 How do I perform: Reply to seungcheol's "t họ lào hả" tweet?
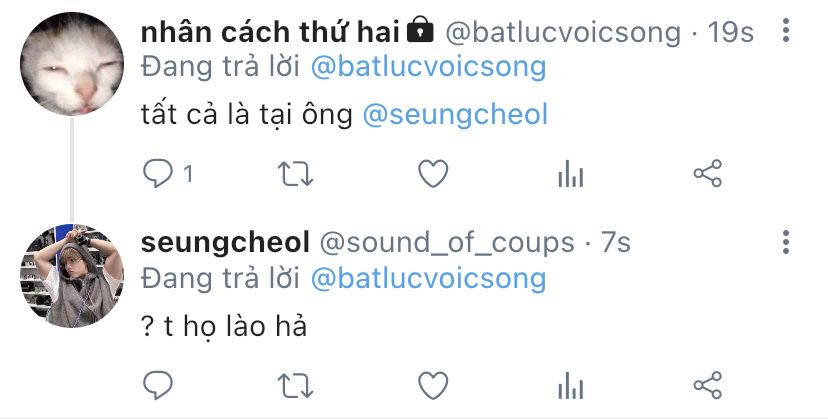[158, 385]
